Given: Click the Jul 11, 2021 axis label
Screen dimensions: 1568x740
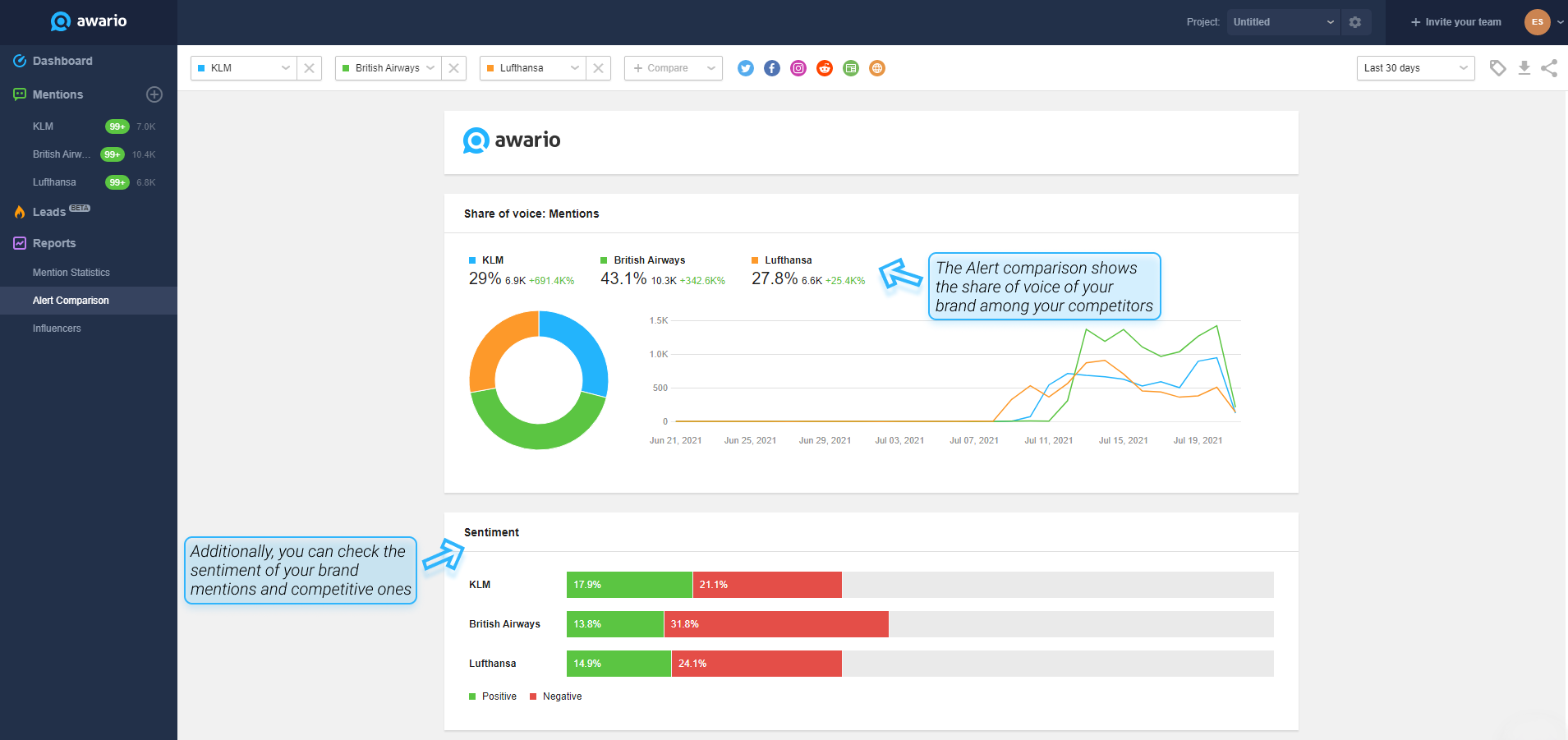Looking at the screenshot, I should [x=1049, y=440].
